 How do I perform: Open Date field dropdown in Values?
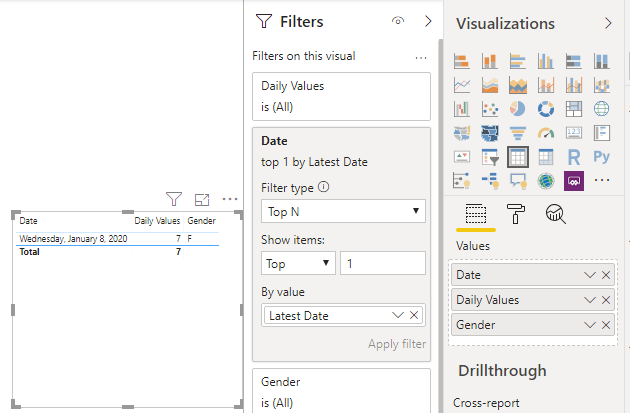[x=589, y=275]
